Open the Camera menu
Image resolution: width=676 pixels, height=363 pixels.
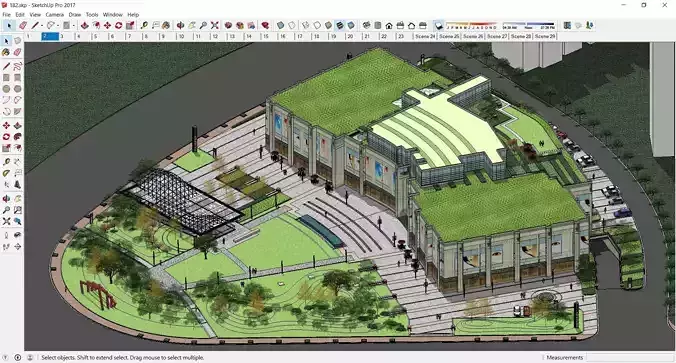(54, 15)
